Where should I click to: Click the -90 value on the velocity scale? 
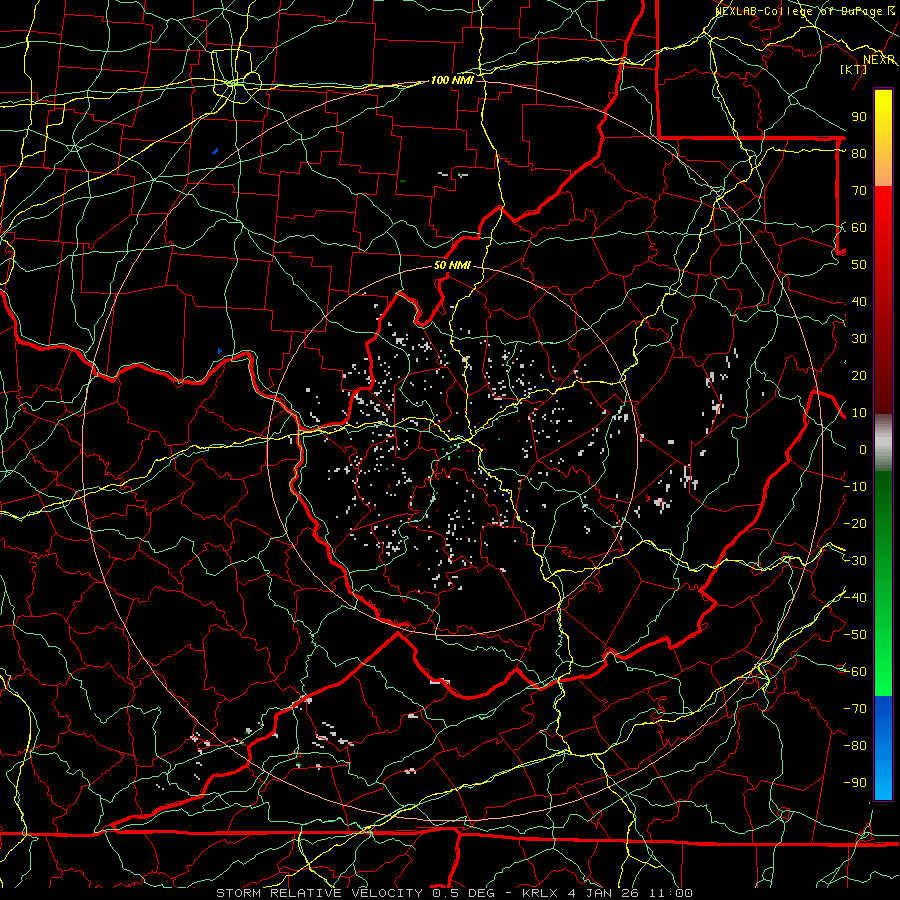click(x=855, y=782)
